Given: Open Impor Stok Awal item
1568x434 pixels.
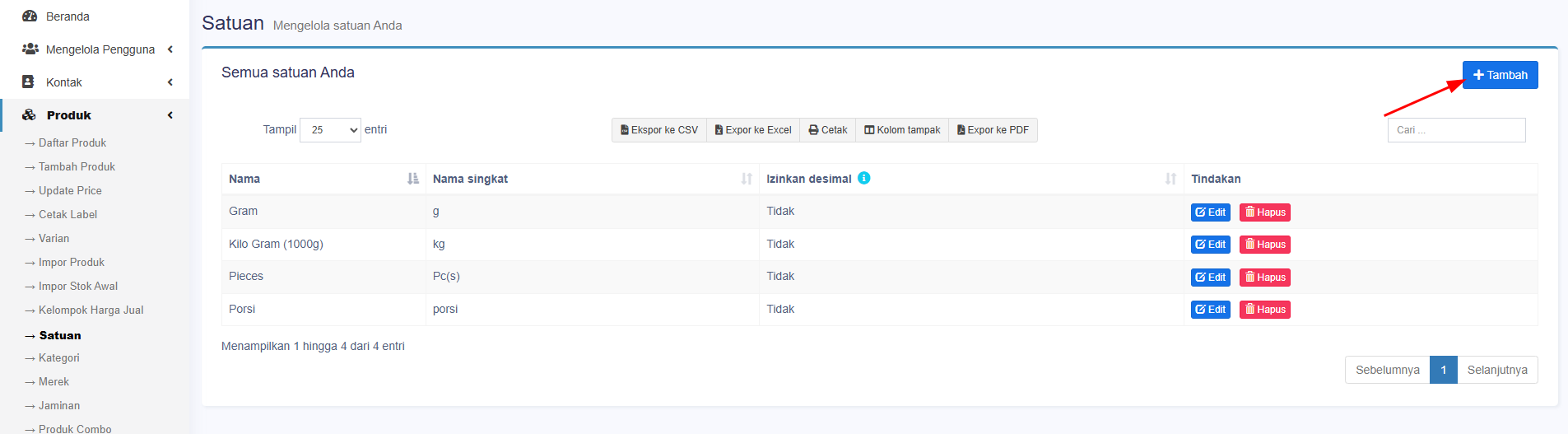Looking at the screenshot, I should pos(78,286).
